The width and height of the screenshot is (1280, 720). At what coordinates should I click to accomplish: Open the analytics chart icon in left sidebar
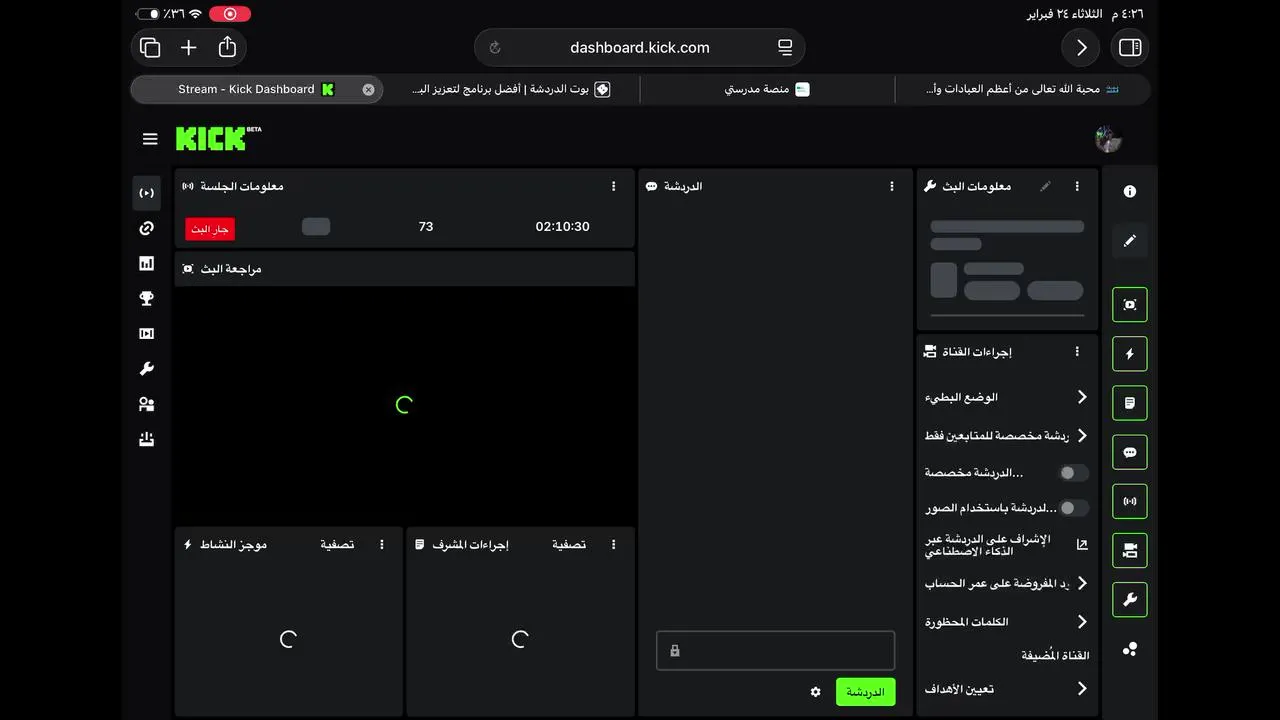(x=147, y=264)
